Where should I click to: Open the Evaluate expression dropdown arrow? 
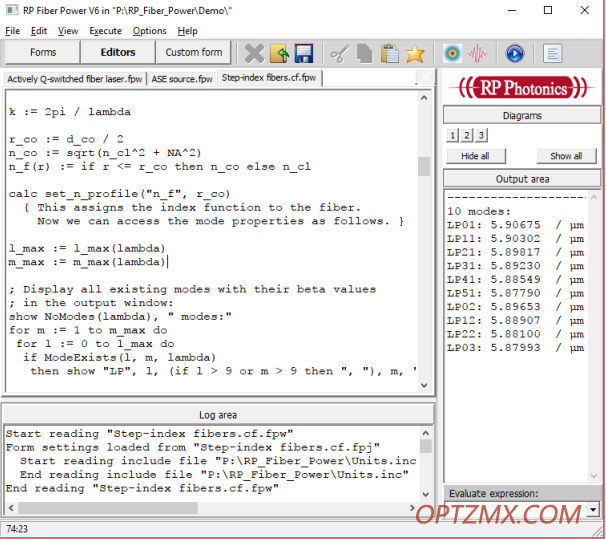pos(593,510)
